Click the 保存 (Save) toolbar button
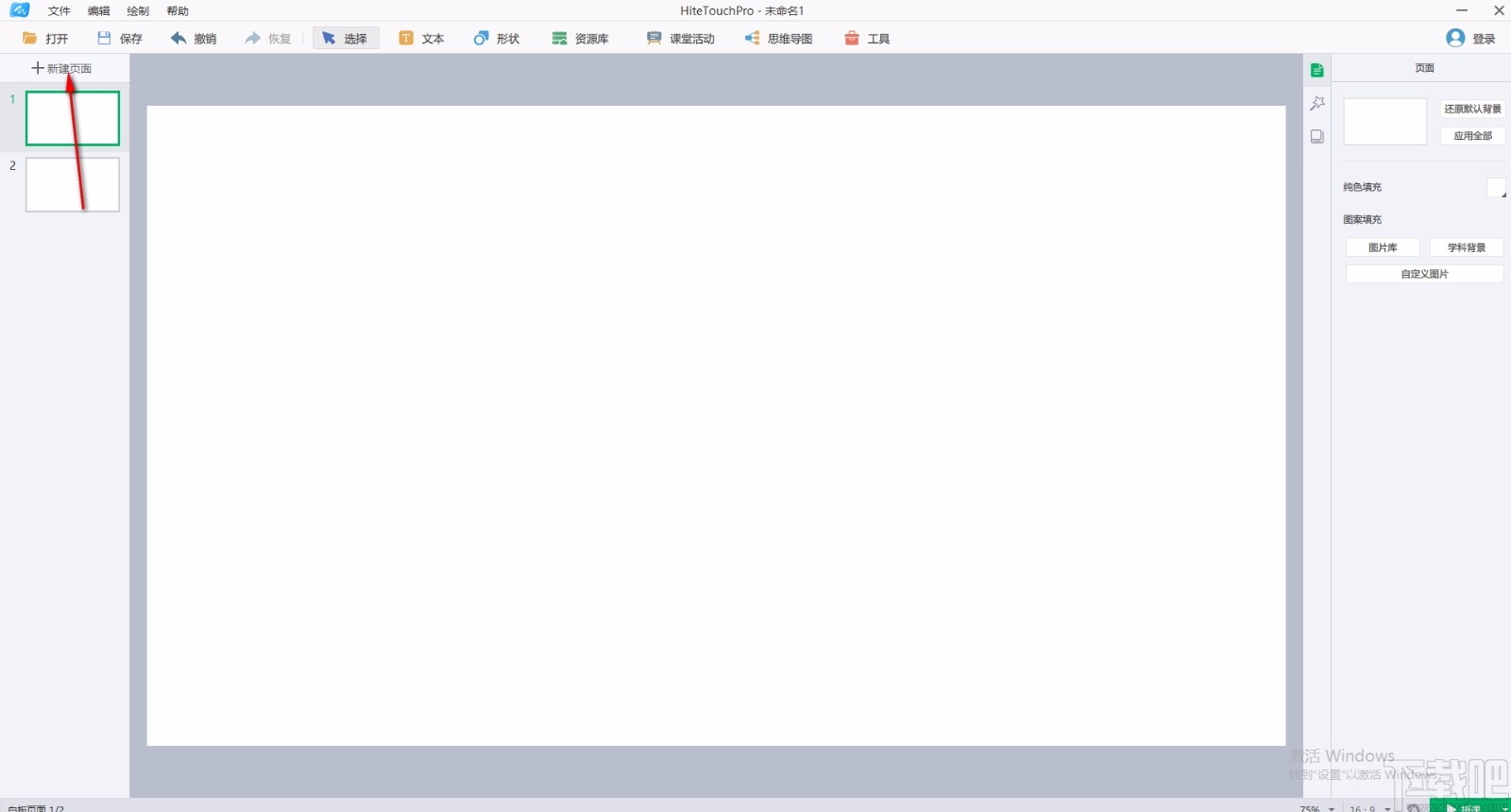The image size is (1511, 812). pos(120,39)
